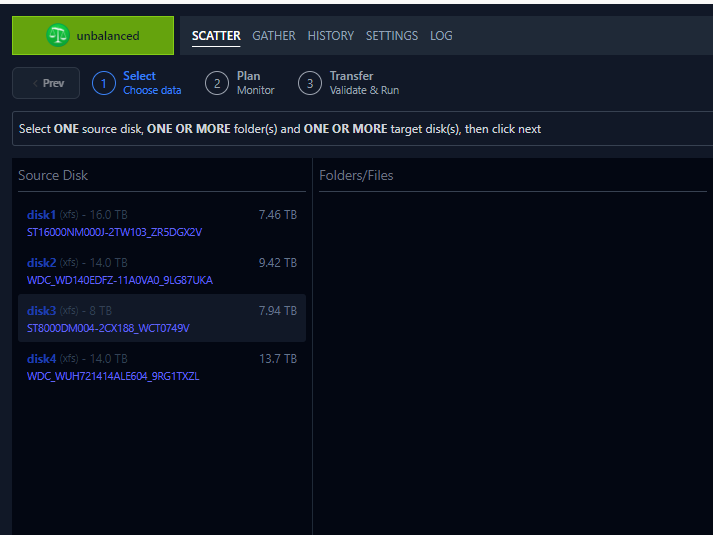Click the 7.46 TB free space value
The width and height of the screenshot is (713, 535).
pyautogui.click(x=278, y=215)
